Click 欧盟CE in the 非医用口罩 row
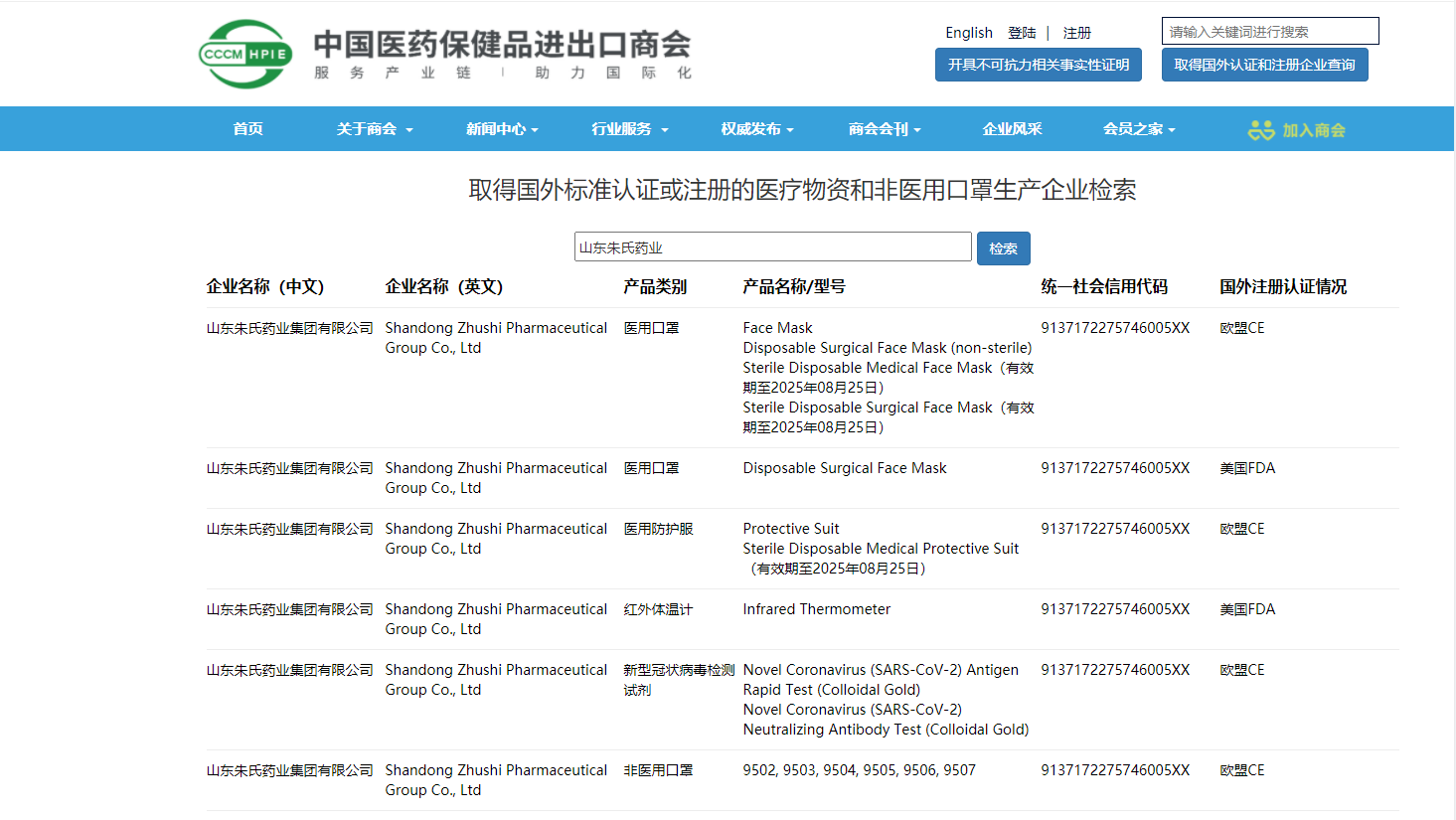 1242,770
